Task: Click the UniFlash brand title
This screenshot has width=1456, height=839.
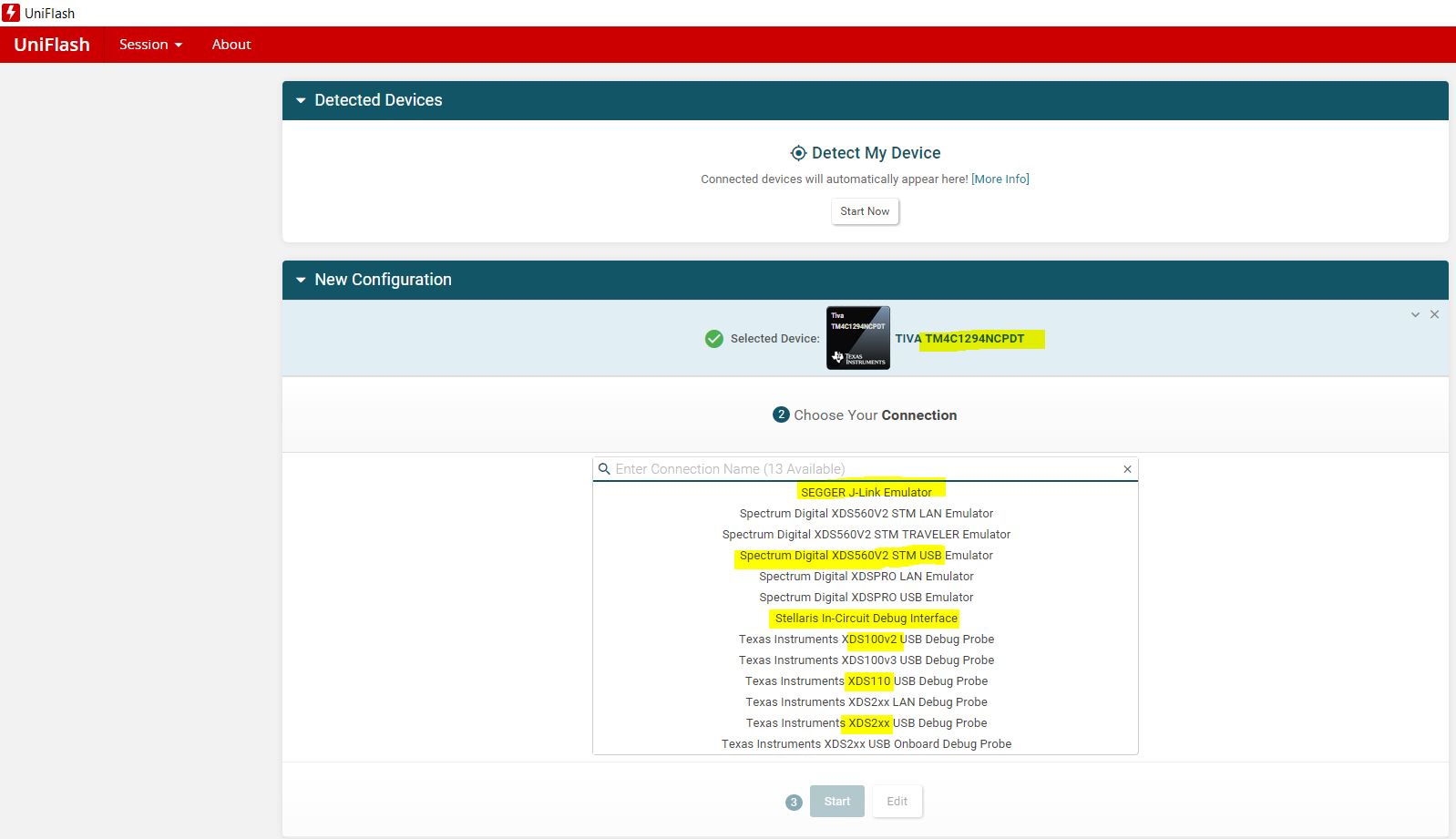Action: pyautogui.click(x=52, y=45)
